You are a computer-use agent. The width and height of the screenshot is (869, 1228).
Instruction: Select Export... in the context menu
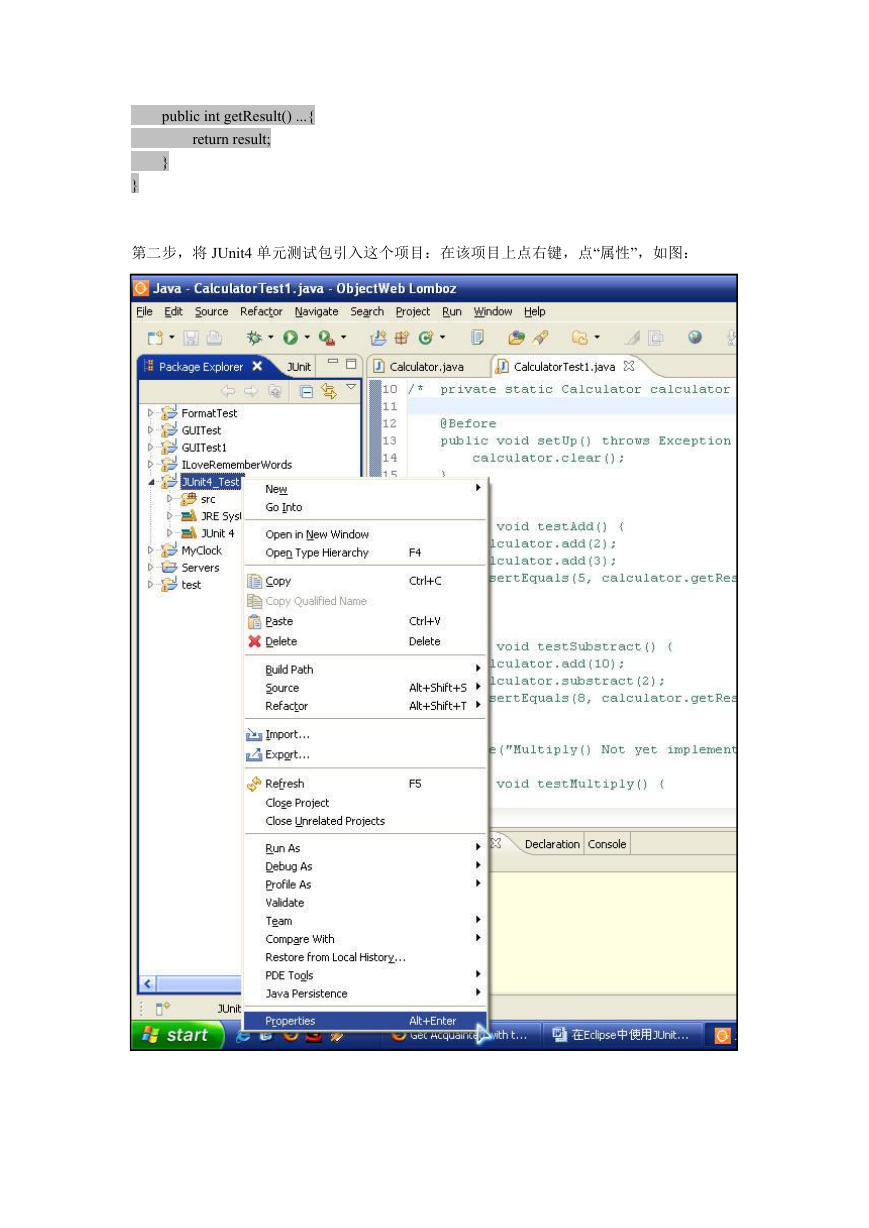(365, 755)
